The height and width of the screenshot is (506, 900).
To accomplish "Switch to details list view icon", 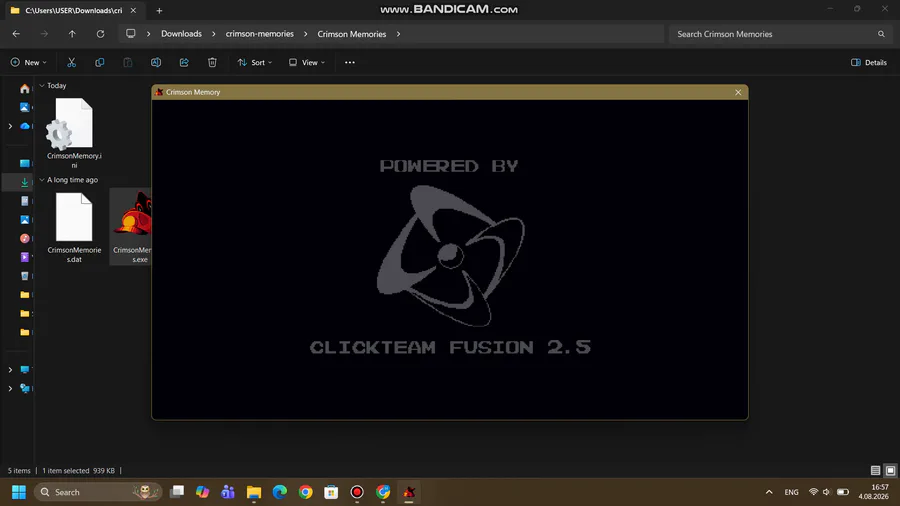I will tap(875, 470).
